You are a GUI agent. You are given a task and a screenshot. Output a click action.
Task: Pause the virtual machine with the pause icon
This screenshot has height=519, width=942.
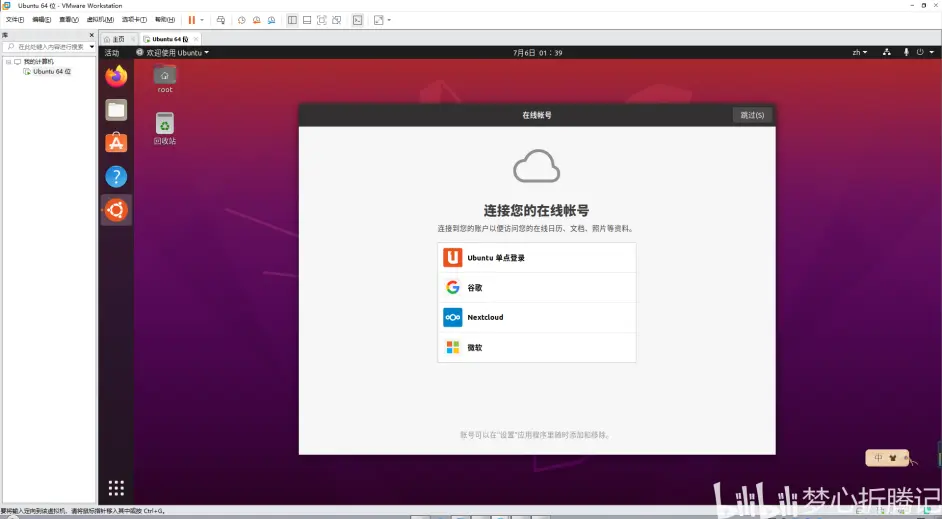(x=192, y=20)
